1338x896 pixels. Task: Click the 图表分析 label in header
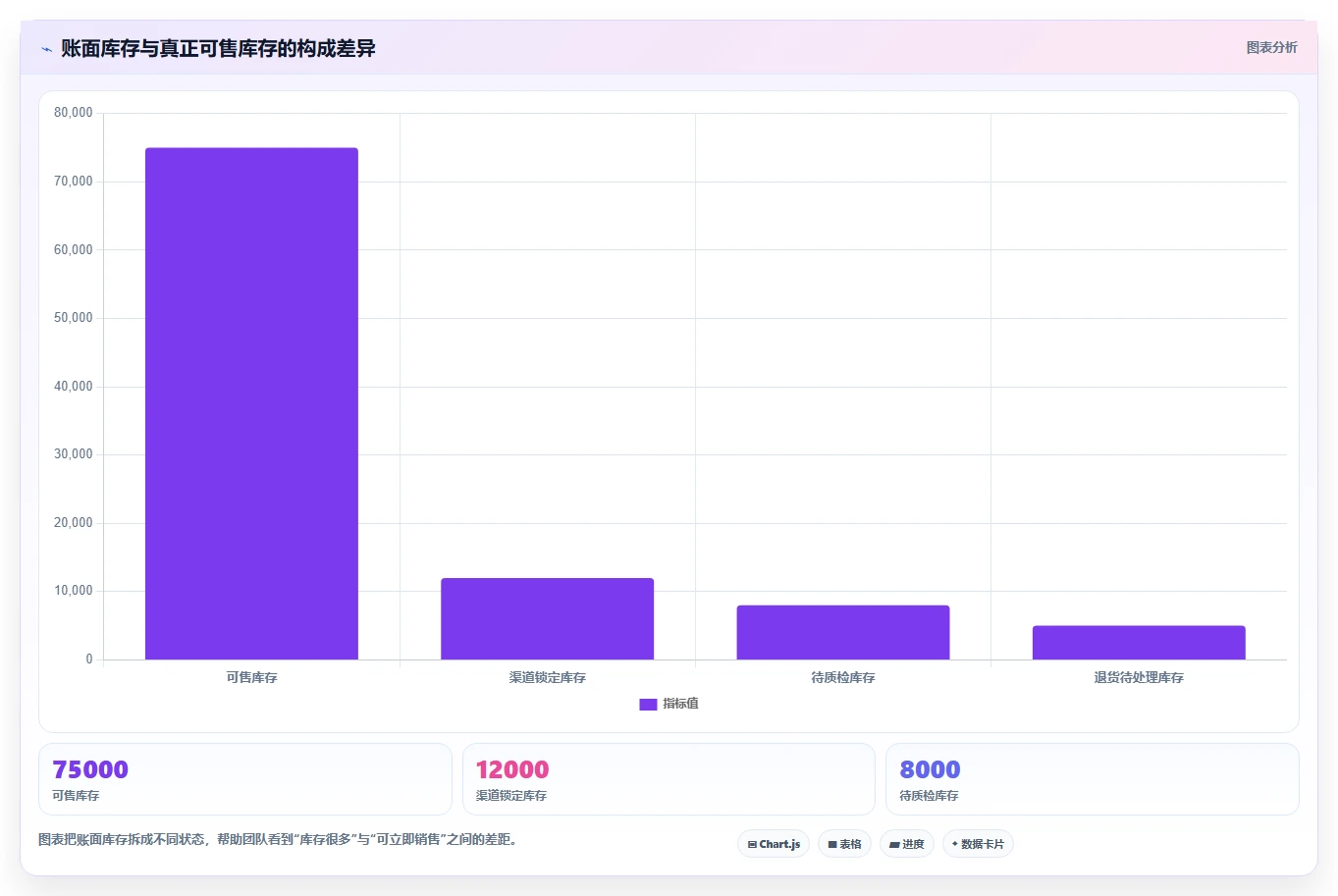pyautogui.click(x=1271, y=47)
